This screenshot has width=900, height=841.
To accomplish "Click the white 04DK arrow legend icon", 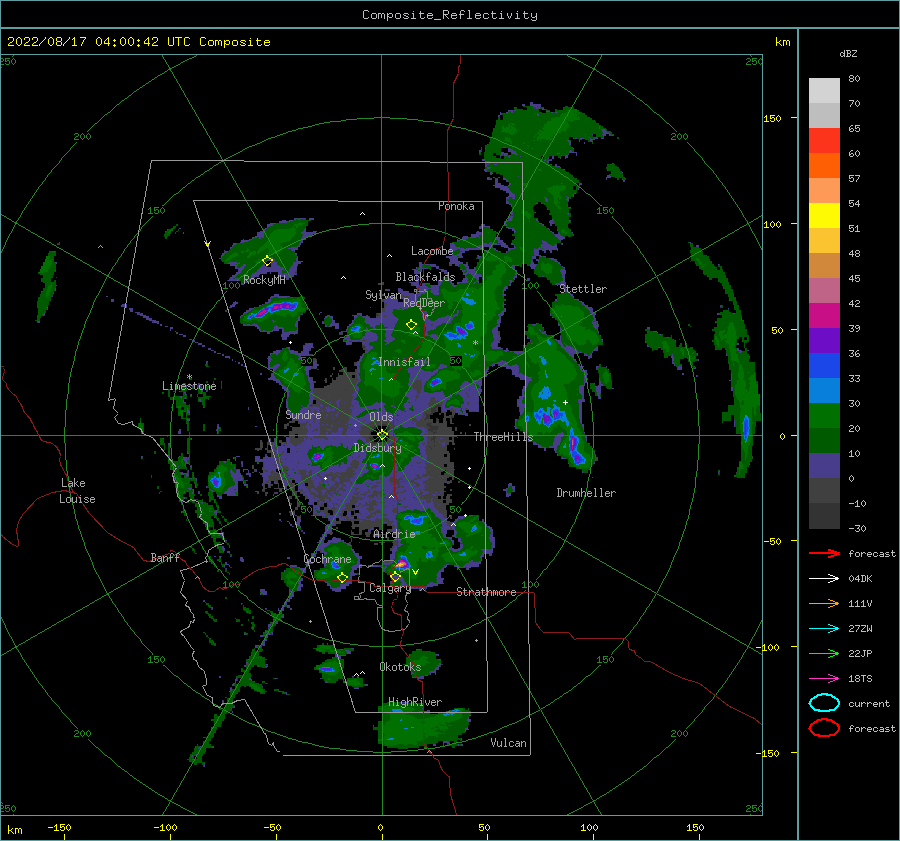I will click(x=824, y=578).
